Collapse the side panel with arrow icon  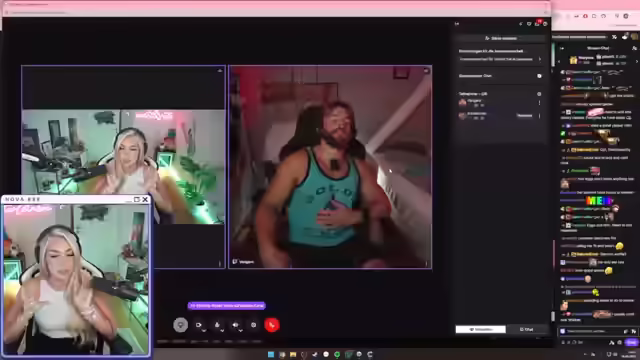pos(457,24)
